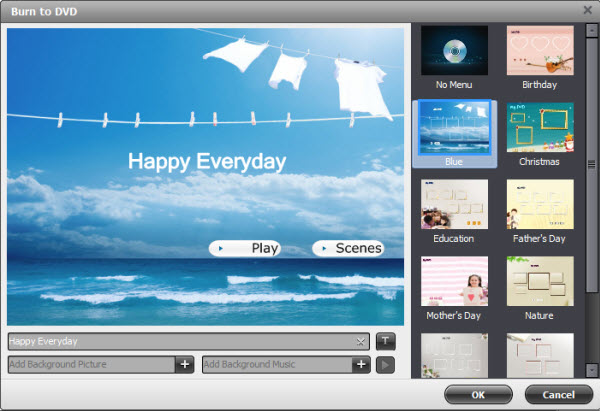The width and height of the screenshot is (600, 411).
Task: Play the background music preview
Action: 385,365
